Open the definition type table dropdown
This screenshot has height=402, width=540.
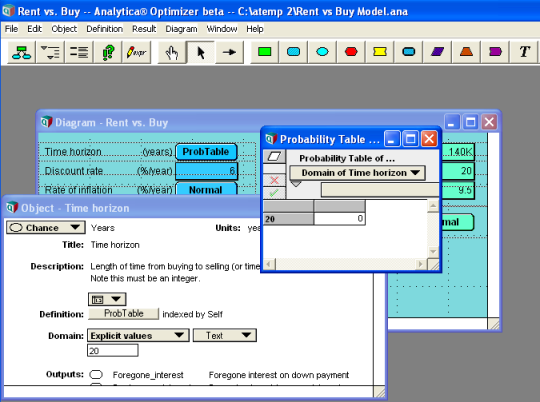pyautogui.click(x=107, y=299)
